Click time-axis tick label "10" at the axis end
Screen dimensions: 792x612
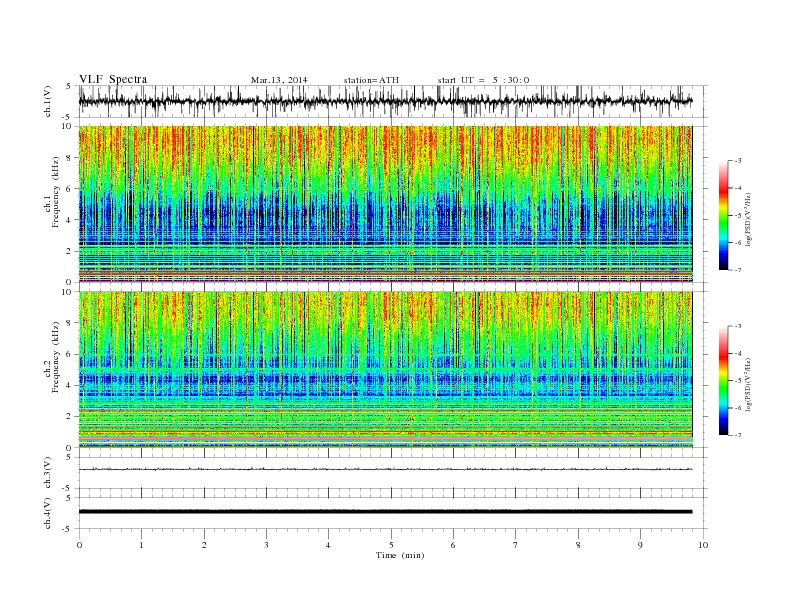coord(703,545)
